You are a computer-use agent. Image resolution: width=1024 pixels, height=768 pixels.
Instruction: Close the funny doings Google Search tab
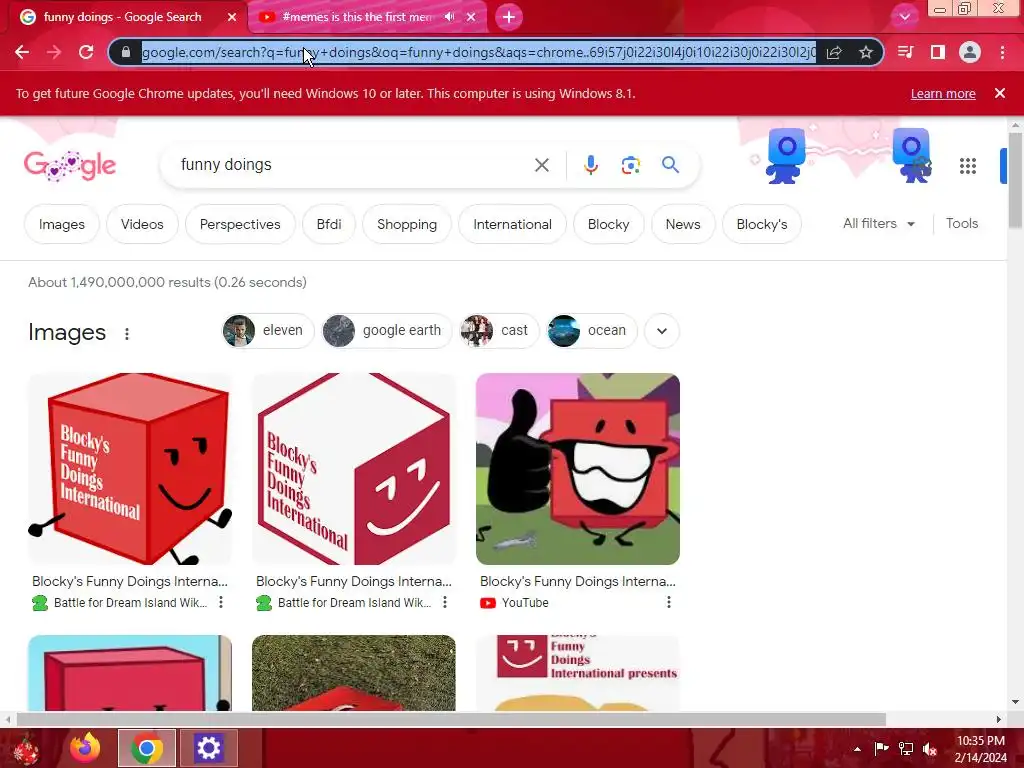click(x=232, y=17)
